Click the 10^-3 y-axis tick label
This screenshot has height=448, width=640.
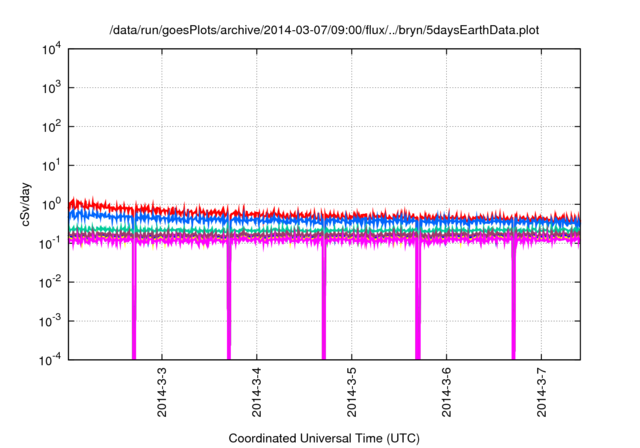click(x=51, y=321)
